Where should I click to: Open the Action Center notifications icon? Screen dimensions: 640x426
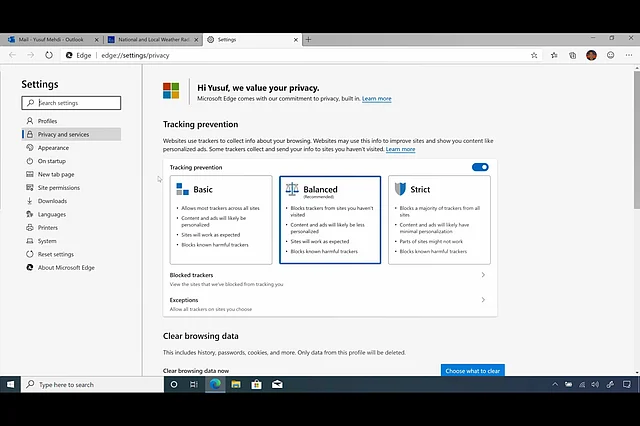click(x=627, y=384)
